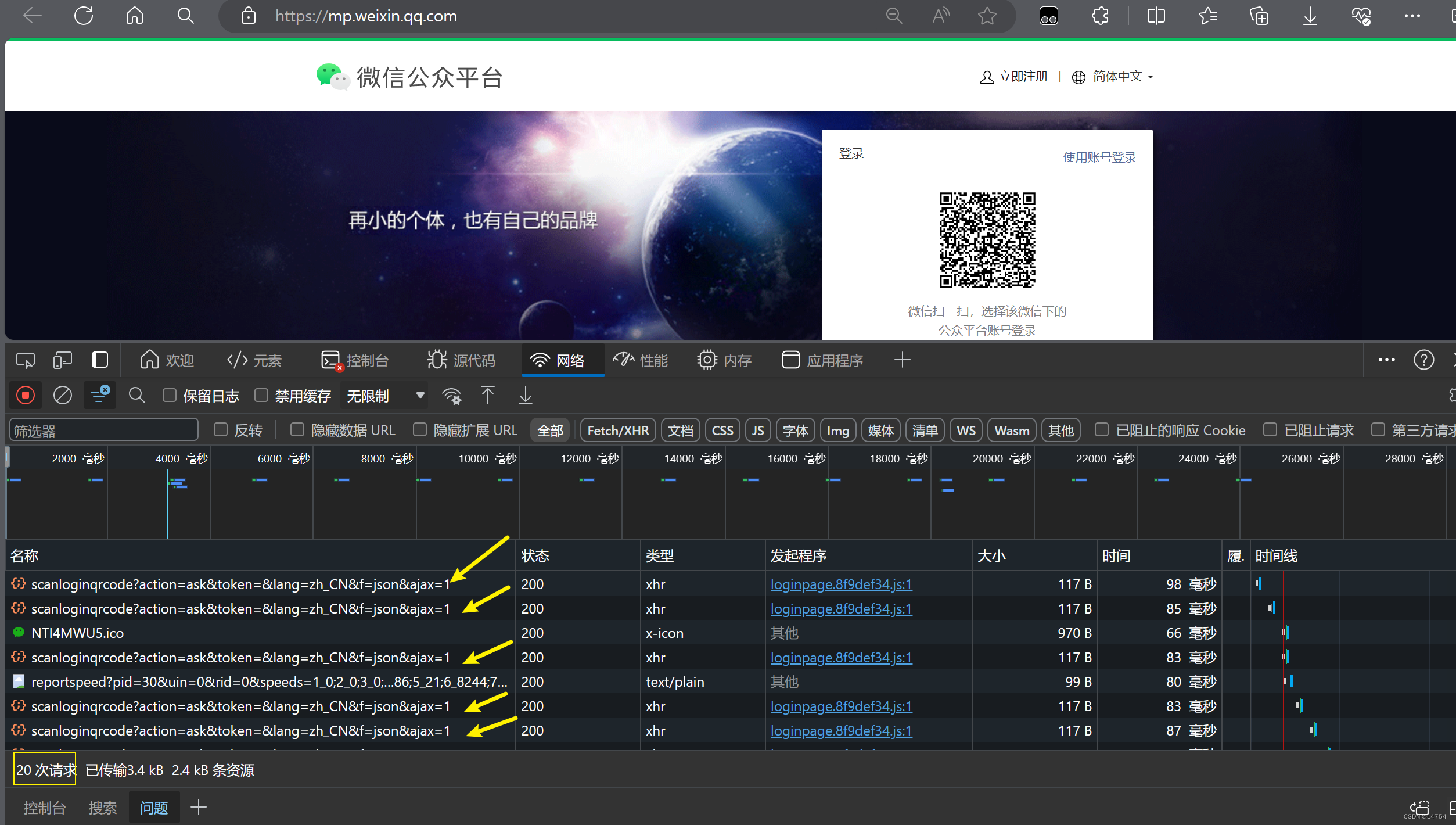Go to browser home page icon
1456x825 pixels.
(x=135, y=16)
